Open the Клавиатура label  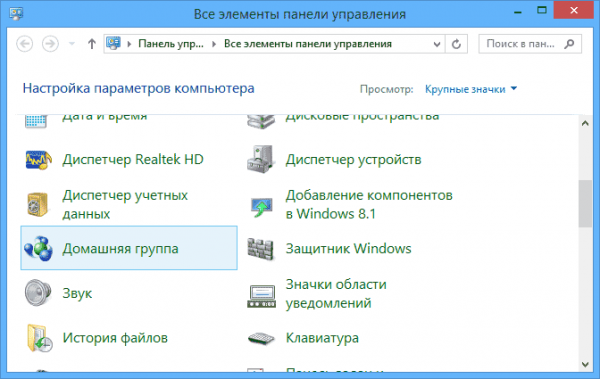[x=322, y=338]
